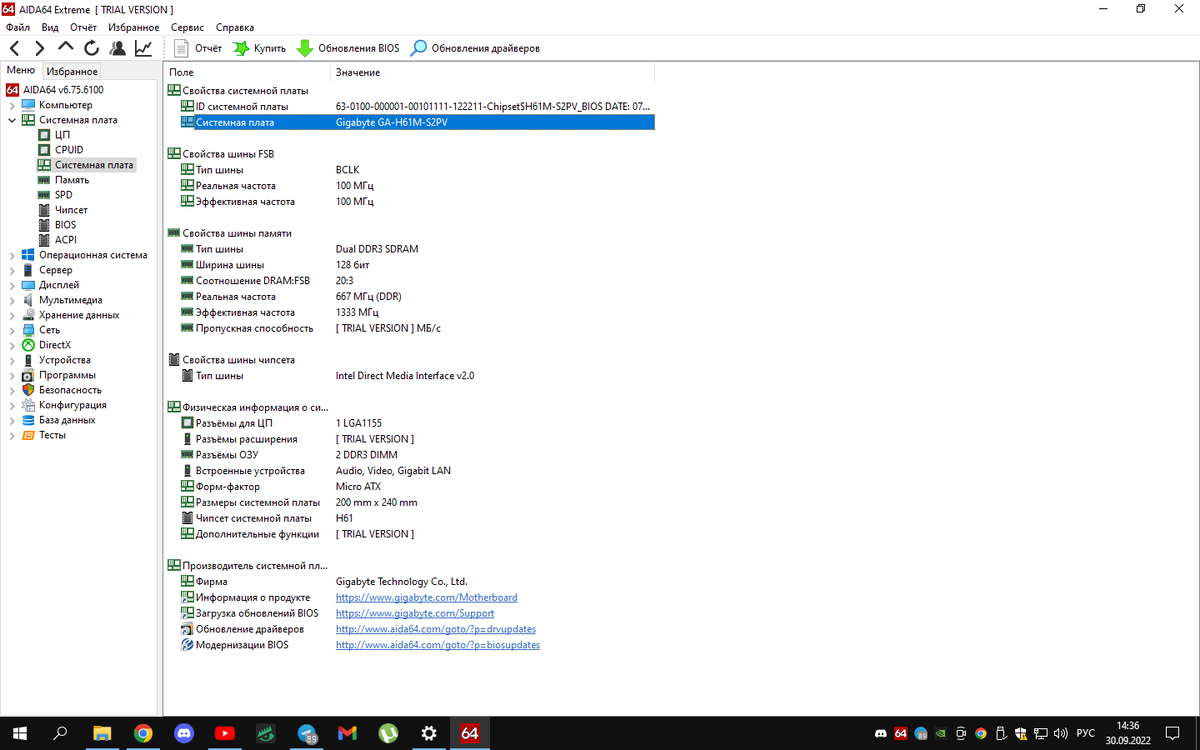Open Gmail from the taskbar
1200x750 pixels.
[347, 733]
